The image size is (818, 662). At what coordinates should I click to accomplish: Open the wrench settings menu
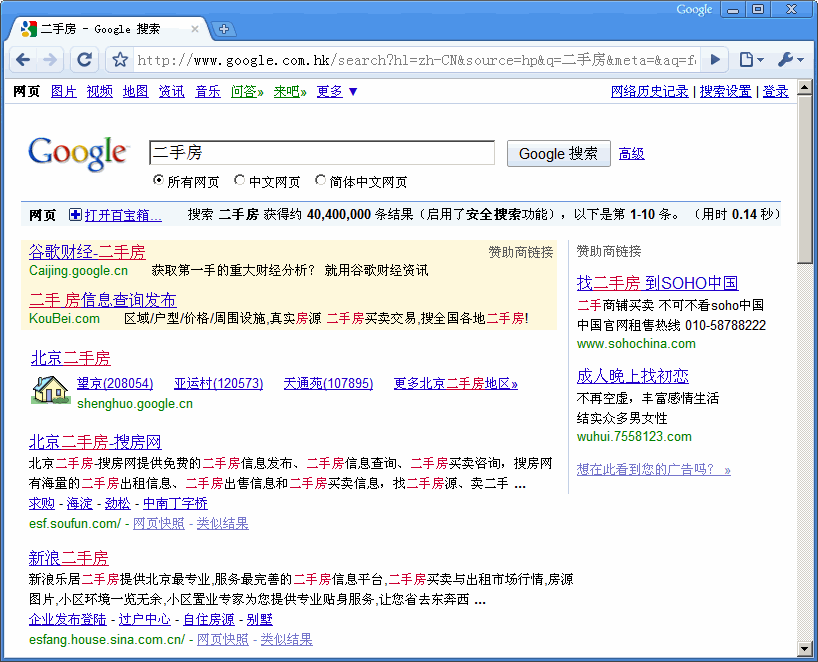790,60
